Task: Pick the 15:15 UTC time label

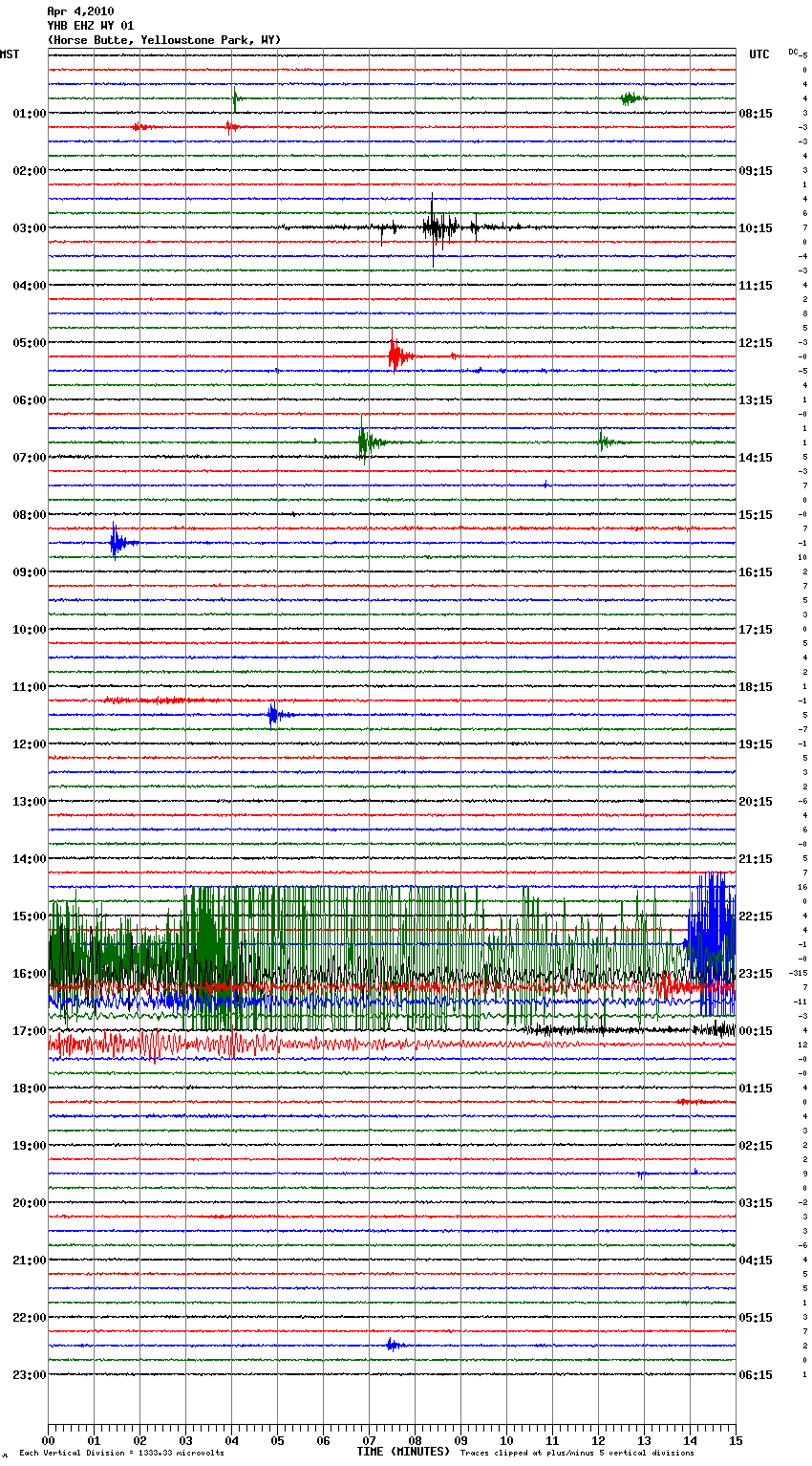Action: click(x=756, y=515)
